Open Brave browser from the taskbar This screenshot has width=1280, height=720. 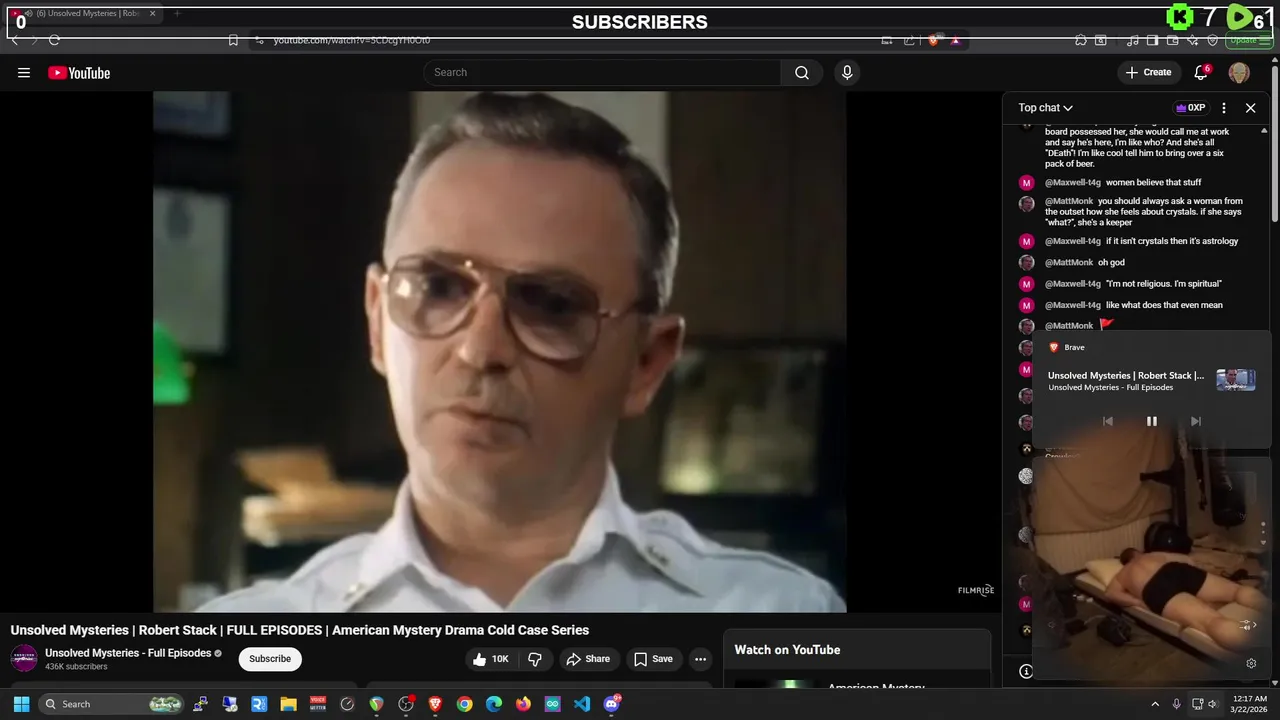tap(435, 704)
